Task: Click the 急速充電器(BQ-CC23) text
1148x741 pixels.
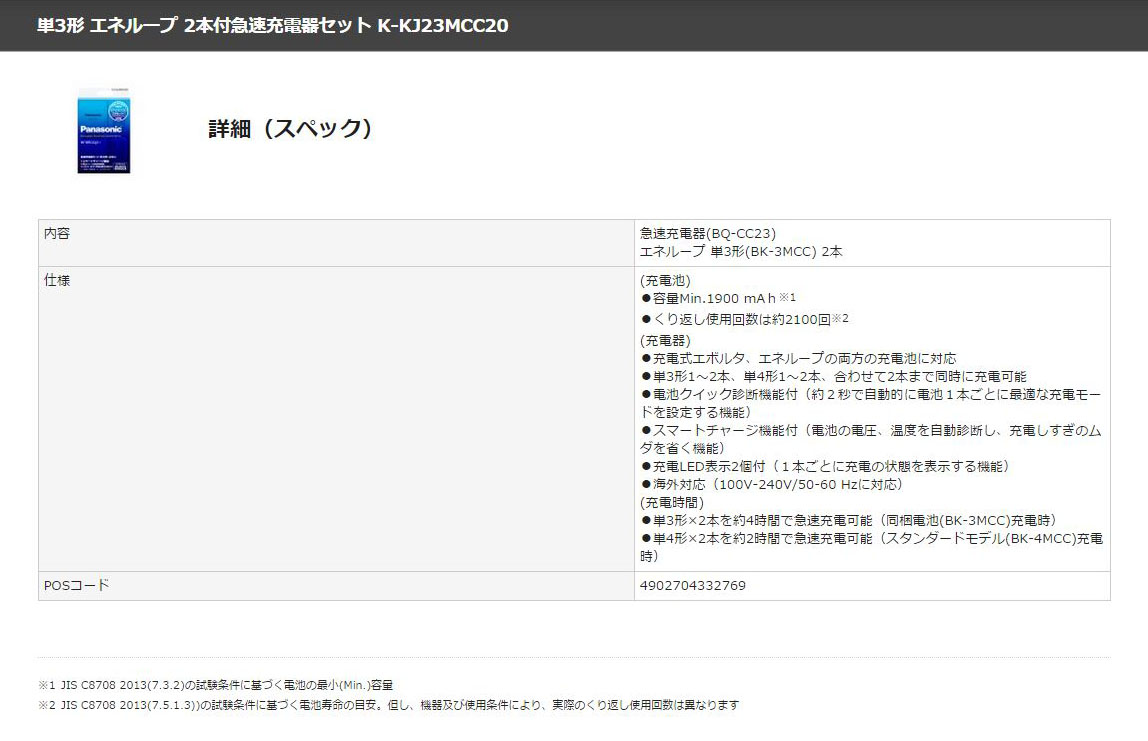Action: click(708, 234)
